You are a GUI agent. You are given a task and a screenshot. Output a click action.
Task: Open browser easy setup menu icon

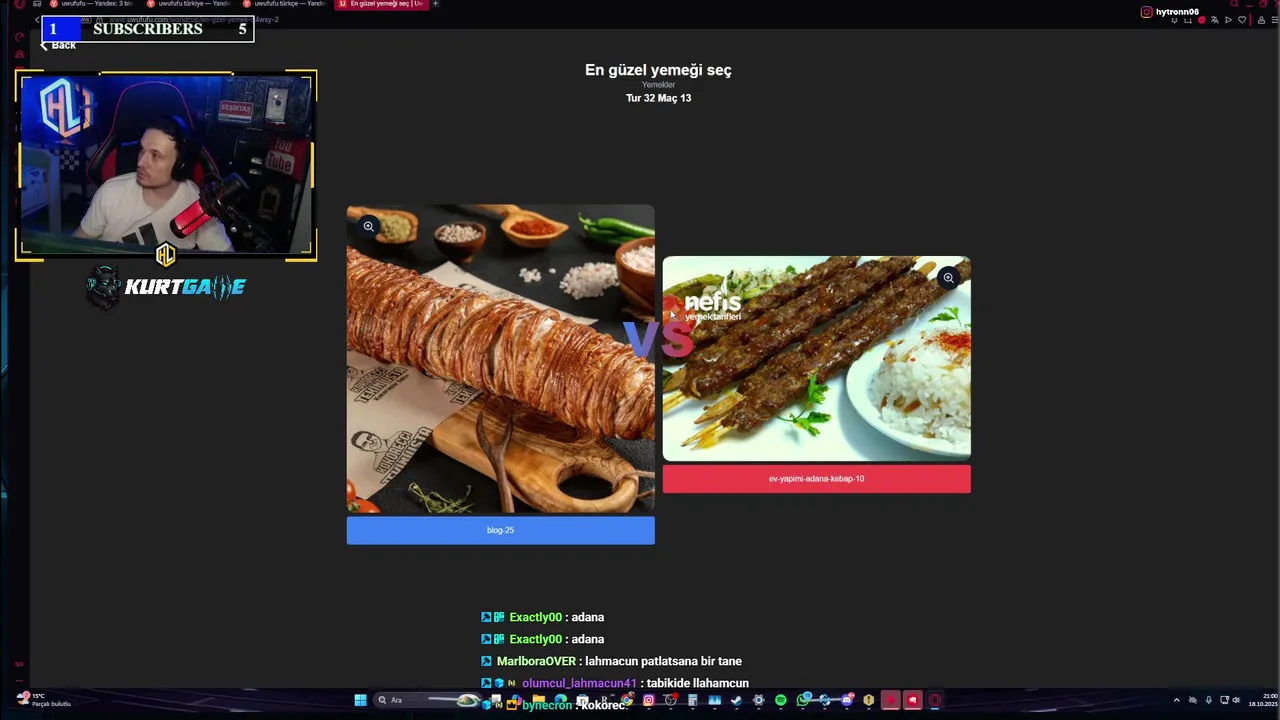[x=1275, y=20]
